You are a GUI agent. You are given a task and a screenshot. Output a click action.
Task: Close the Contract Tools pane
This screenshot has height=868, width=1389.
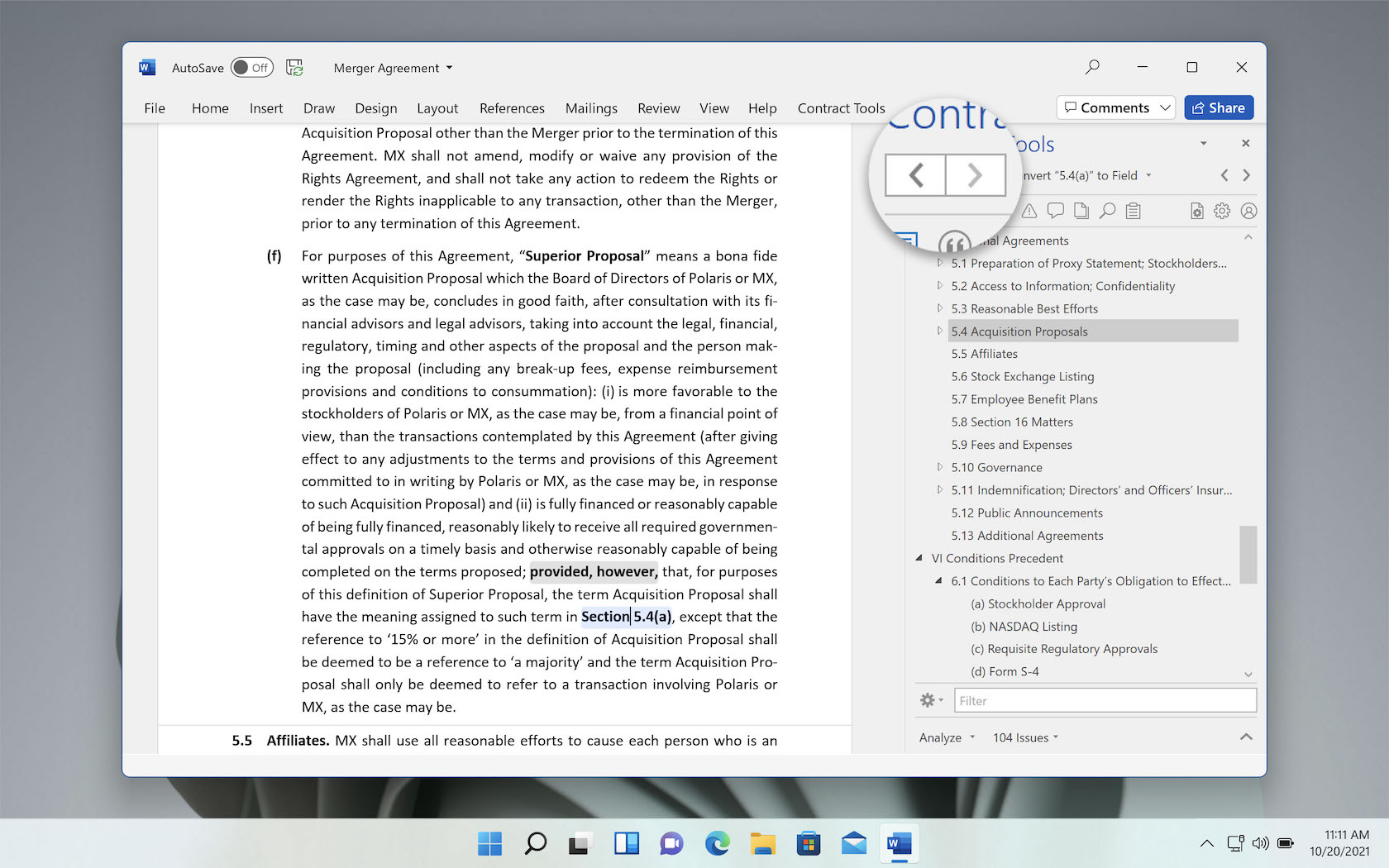click(1246, 143)
